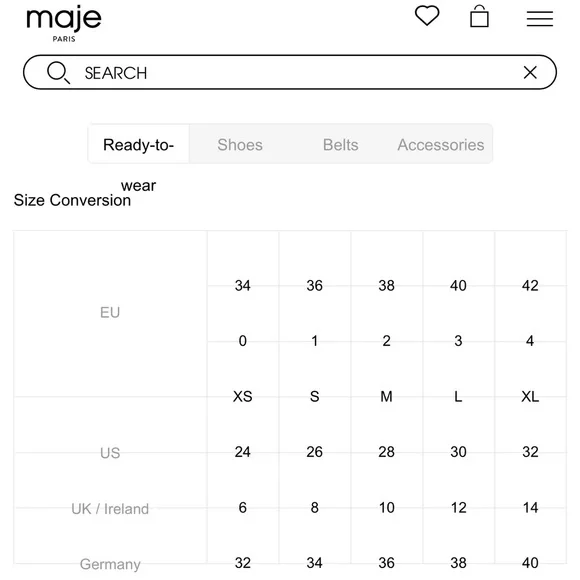Select the XL size cell
The width and height of the screenshot is (580, 580).
pyautogui.click(x=530, y=397)
